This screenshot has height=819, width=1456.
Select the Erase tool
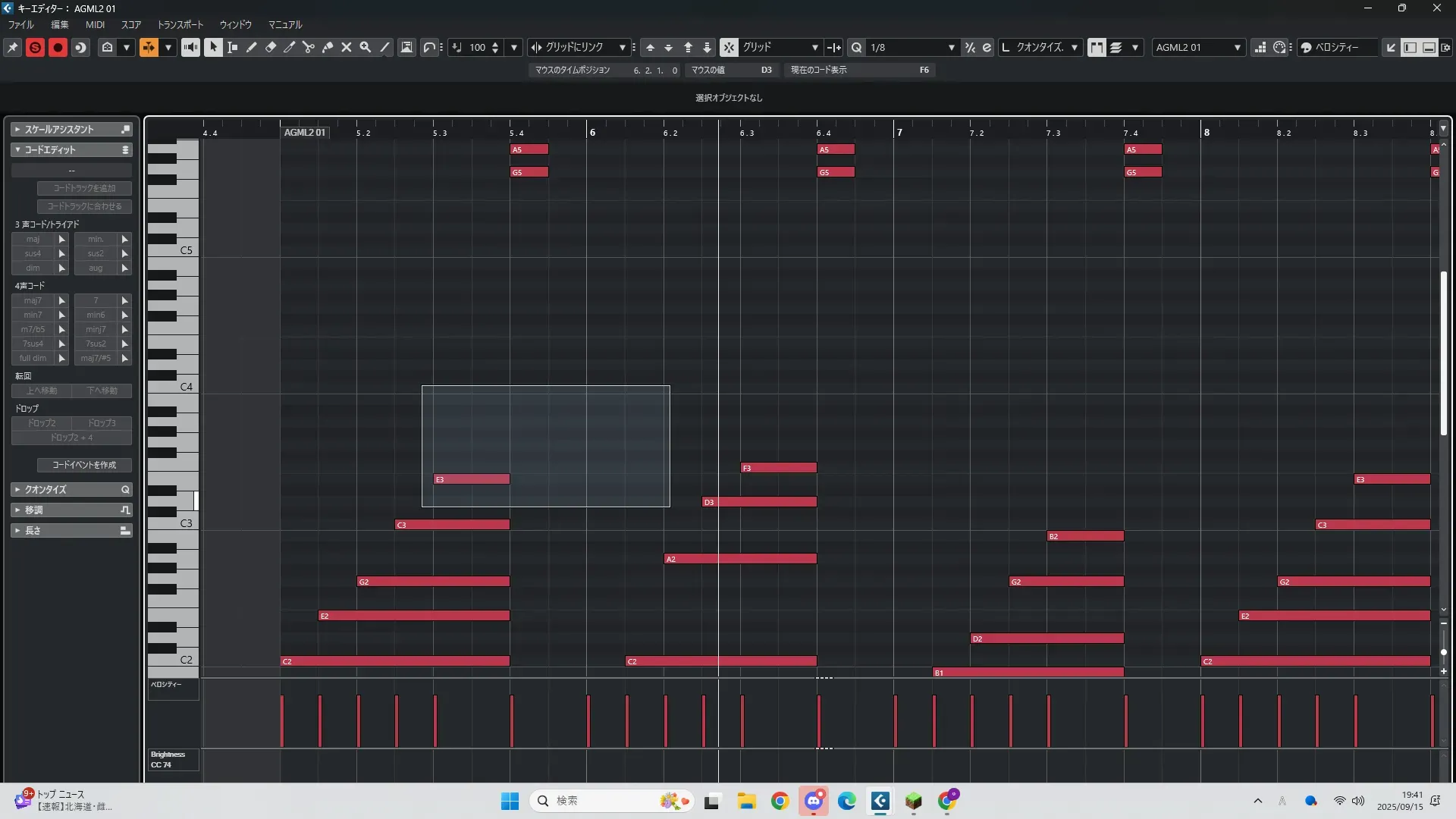pyautogui.click(x=271, y=47)
